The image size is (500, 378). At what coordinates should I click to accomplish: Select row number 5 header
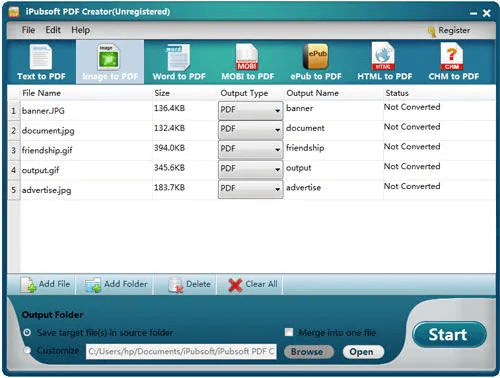14,190
